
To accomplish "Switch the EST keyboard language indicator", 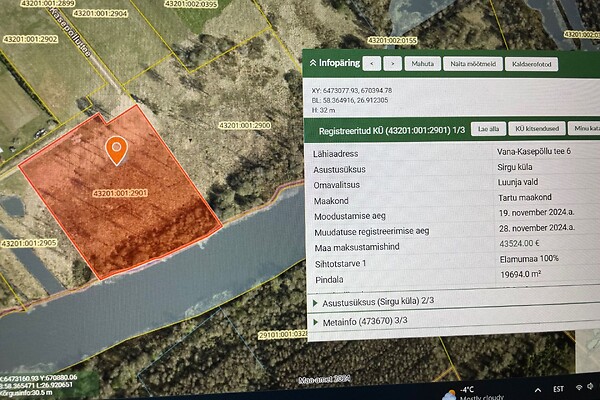I will point(558,390).
